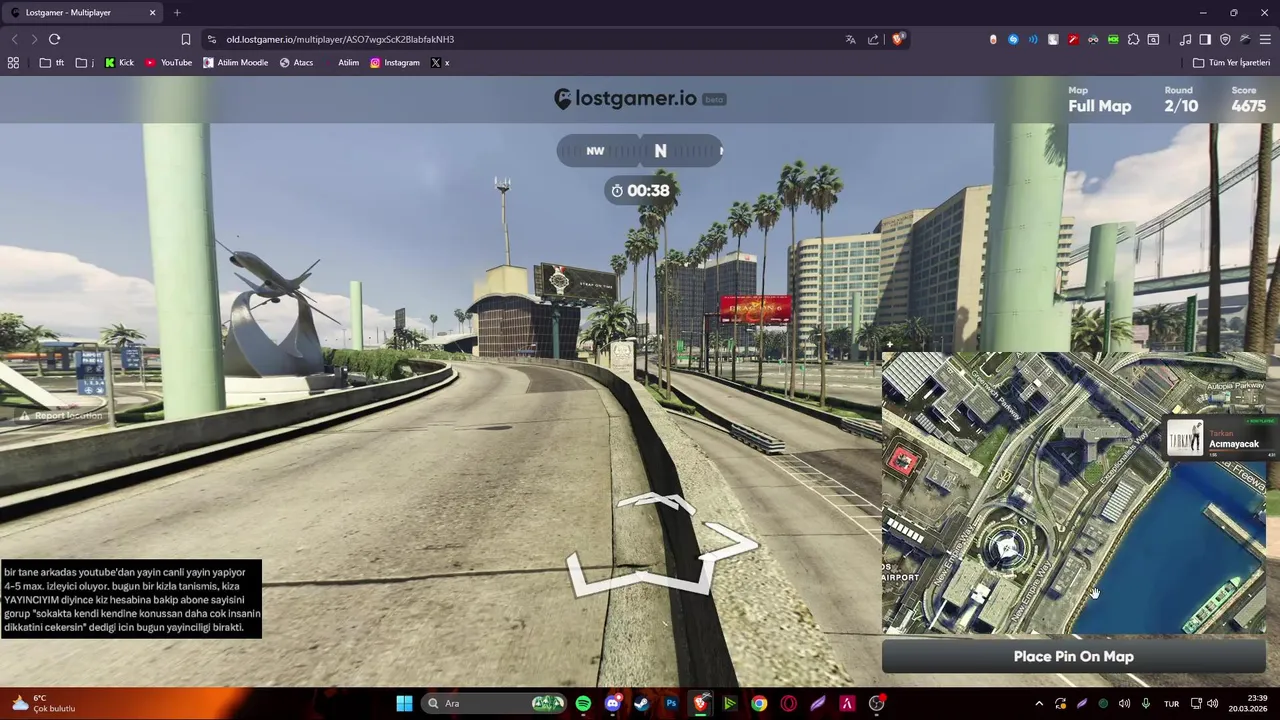Screen dimensions: 1280x720
Task: Open the X bookmark
Action: pyautogui.click(x=440, y=62)
